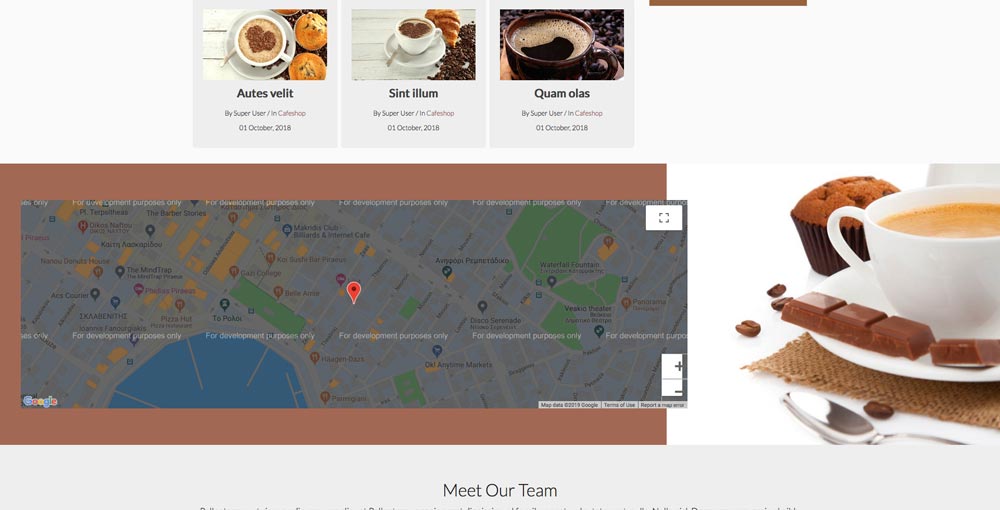Viewport: 1000px width, 510px height.
Task: Click the red location pin on map
Action: (353, 292)
